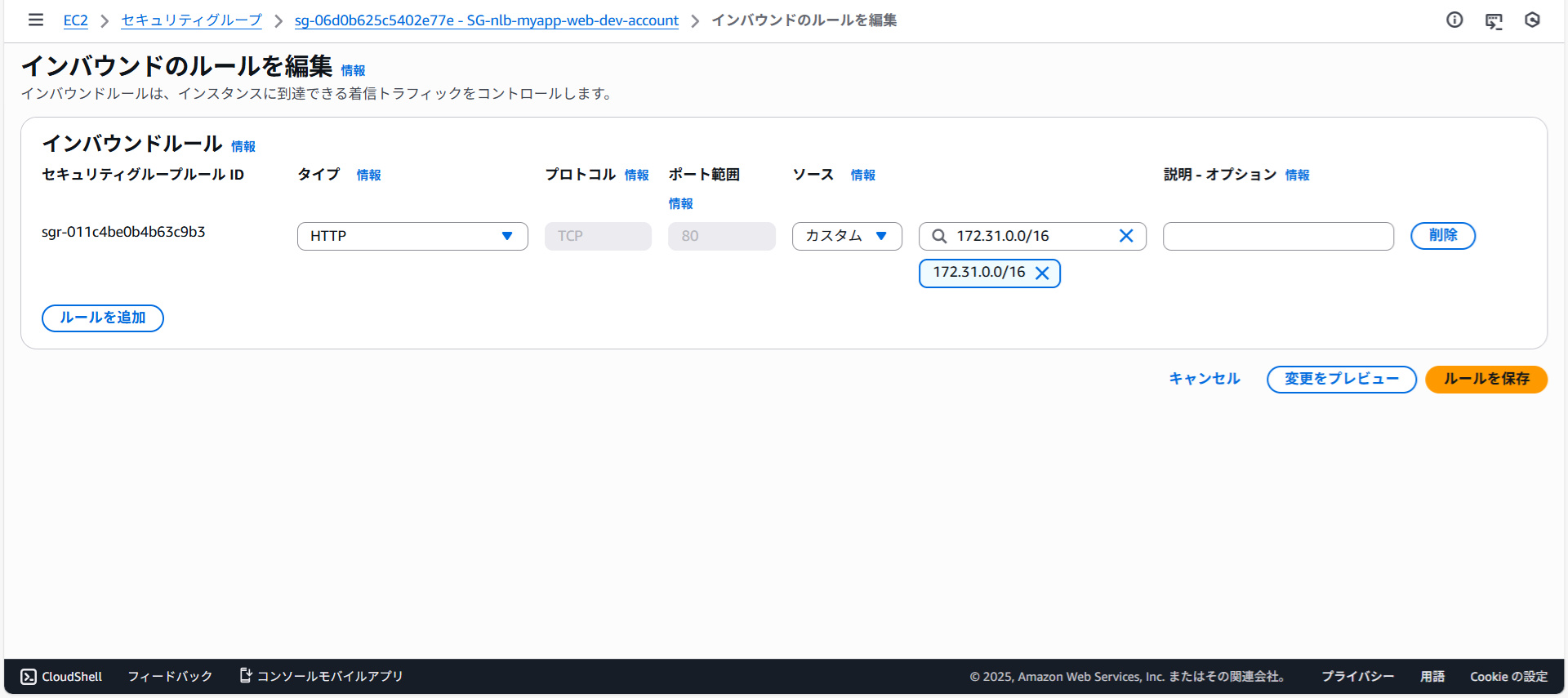Click ルールを追加 button
Viewport: 1568px width, 698px height.
tap(103, 318)
